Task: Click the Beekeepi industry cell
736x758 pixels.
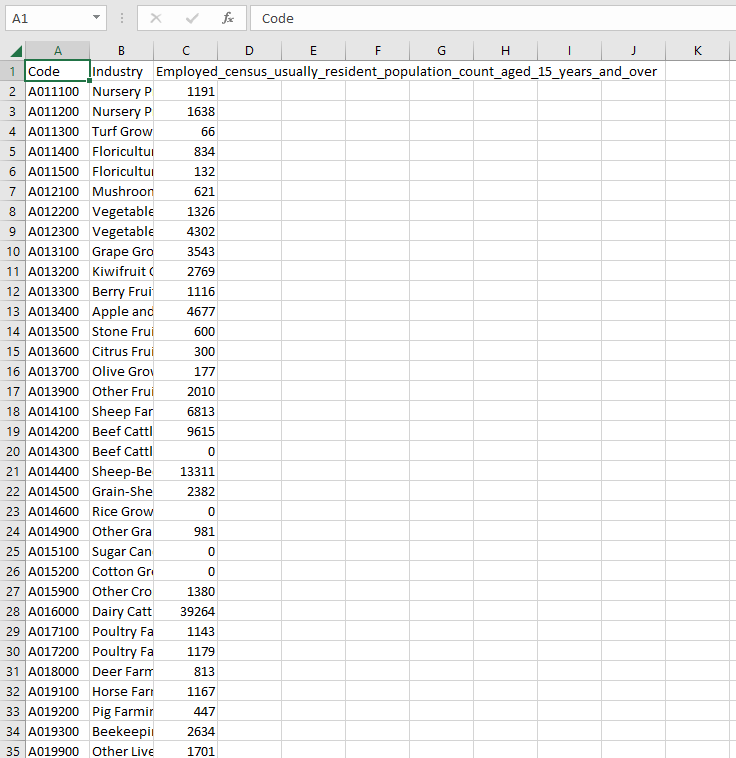Action: coord(121,731)
